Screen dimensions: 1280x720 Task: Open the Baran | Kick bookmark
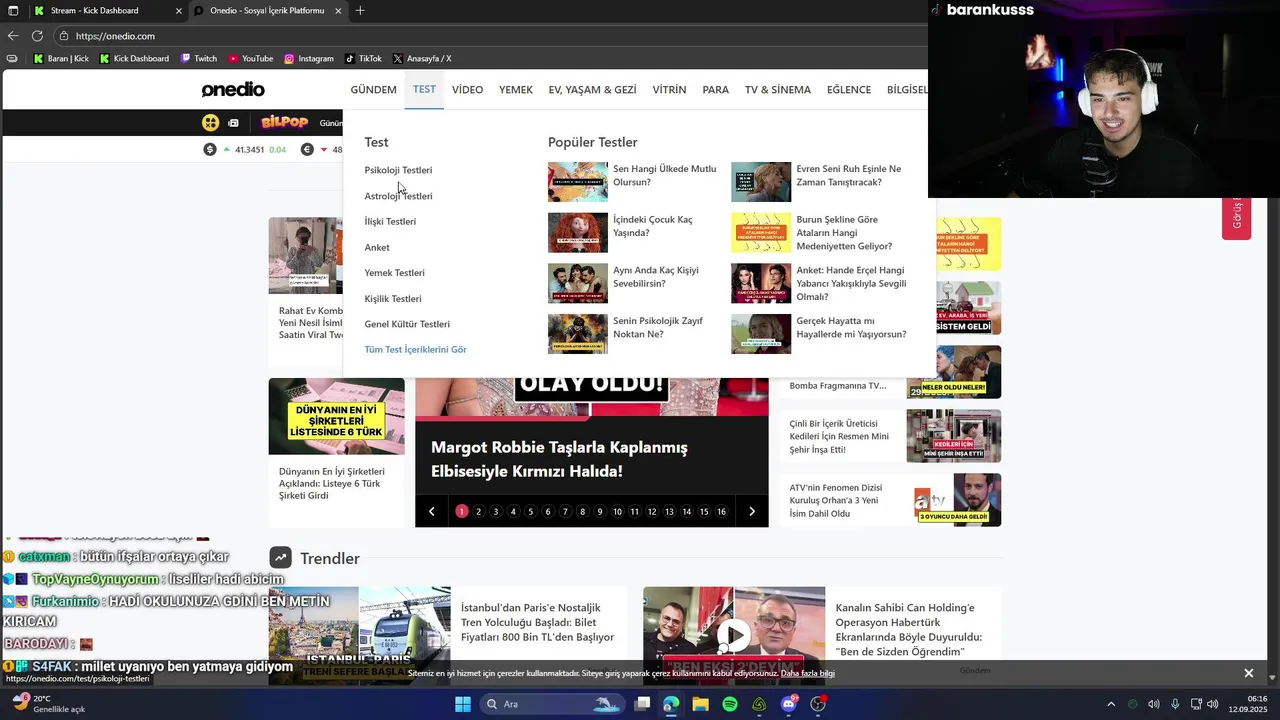(61, 58)
